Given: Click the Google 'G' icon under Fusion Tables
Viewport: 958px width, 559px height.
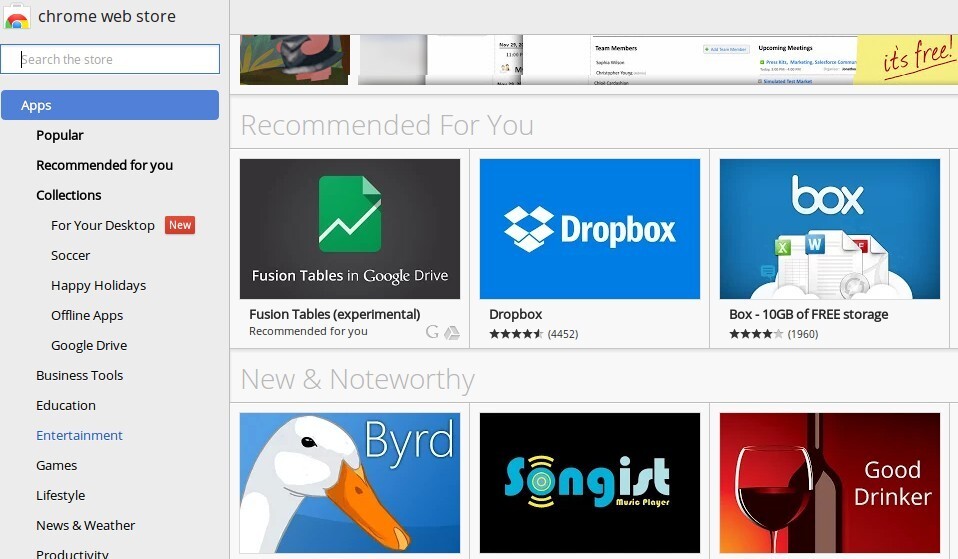Looking at the screenshot, I should (x=432, y=332).
